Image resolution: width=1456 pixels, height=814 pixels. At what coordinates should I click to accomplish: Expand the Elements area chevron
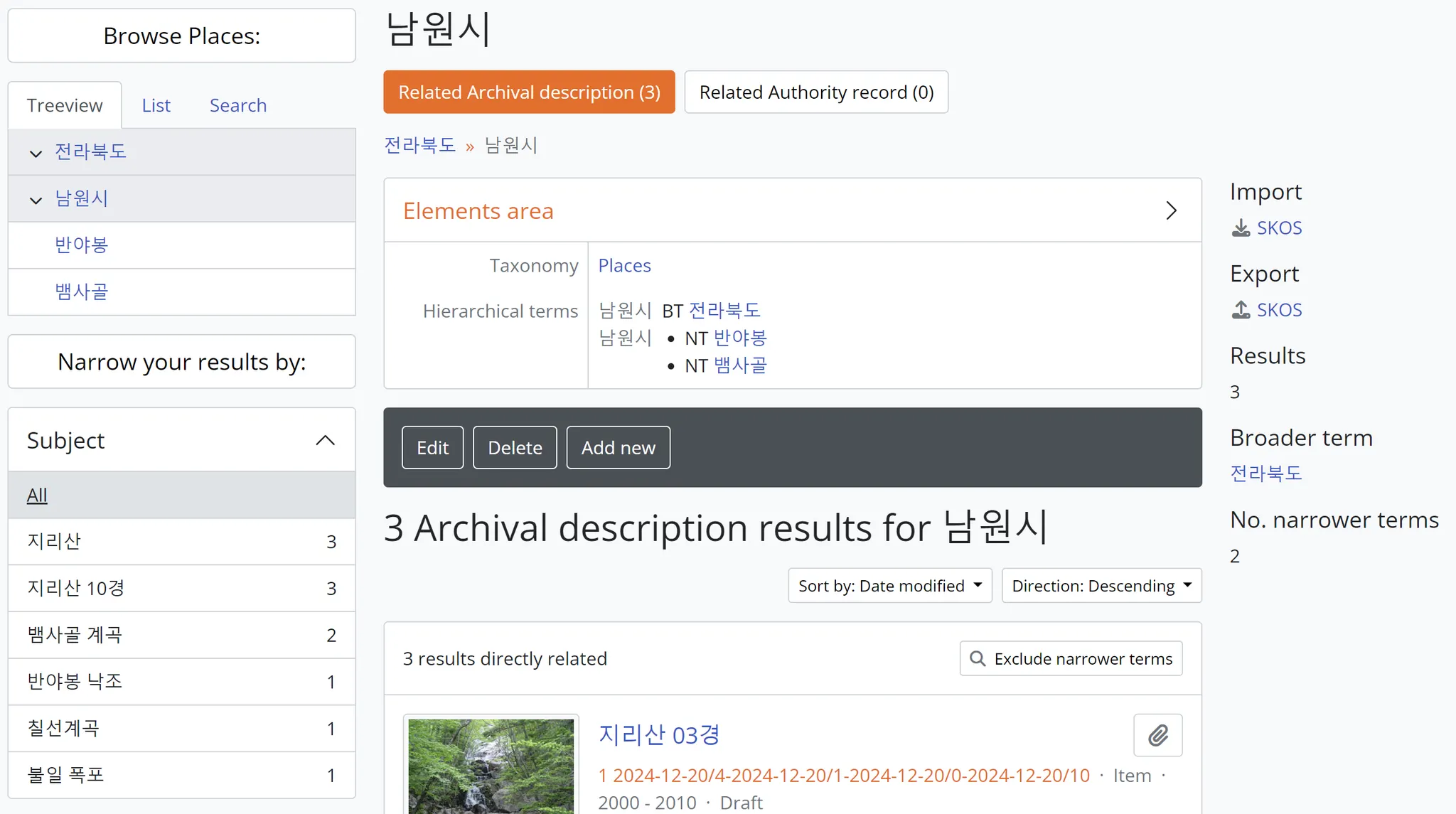(x=1171, y=210)
